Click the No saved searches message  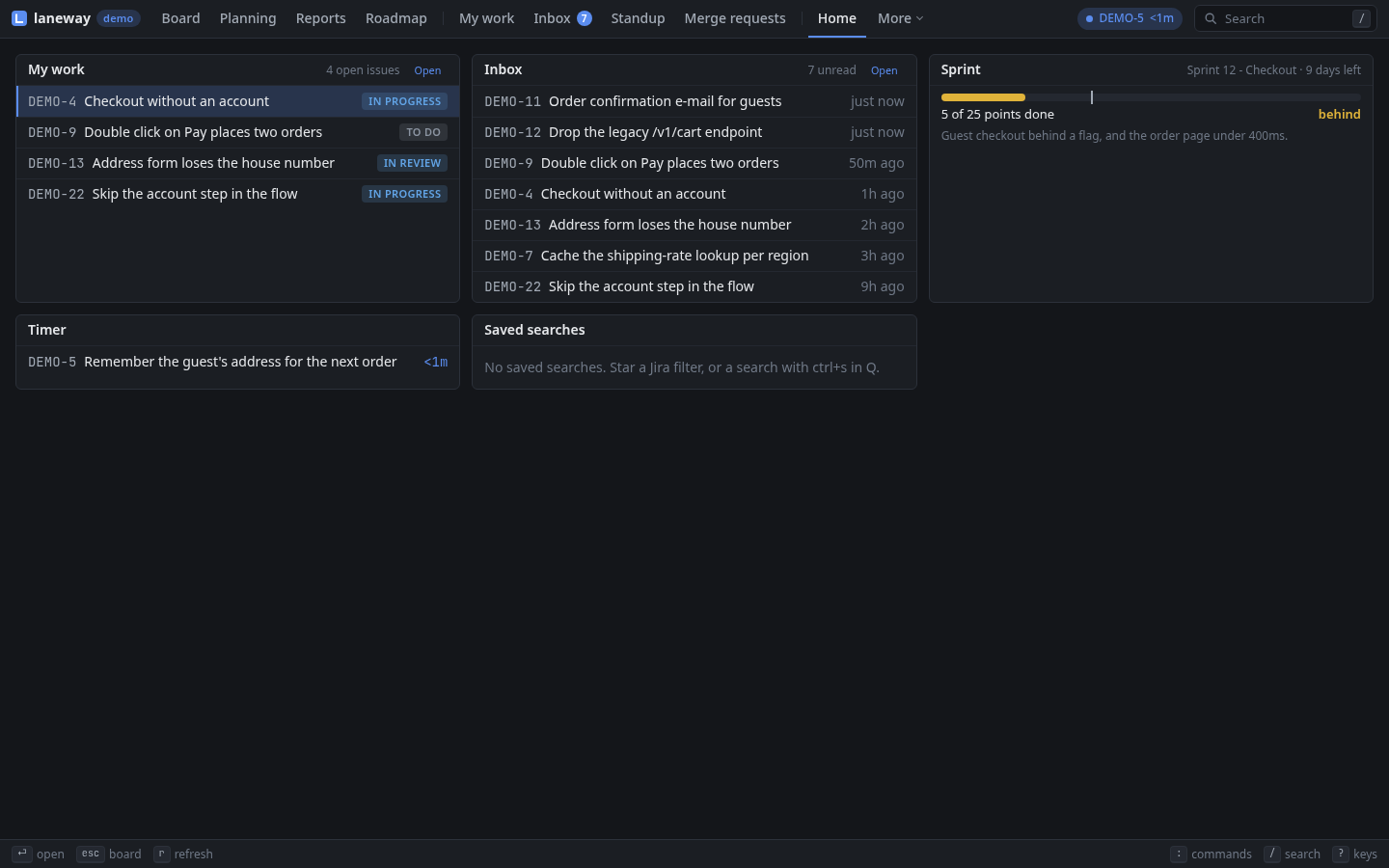tap(682, 367)
